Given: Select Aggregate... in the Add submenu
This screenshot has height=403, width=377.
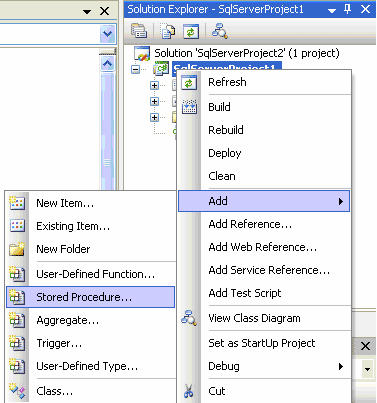Looking at the screenshot, I should 90,320.
